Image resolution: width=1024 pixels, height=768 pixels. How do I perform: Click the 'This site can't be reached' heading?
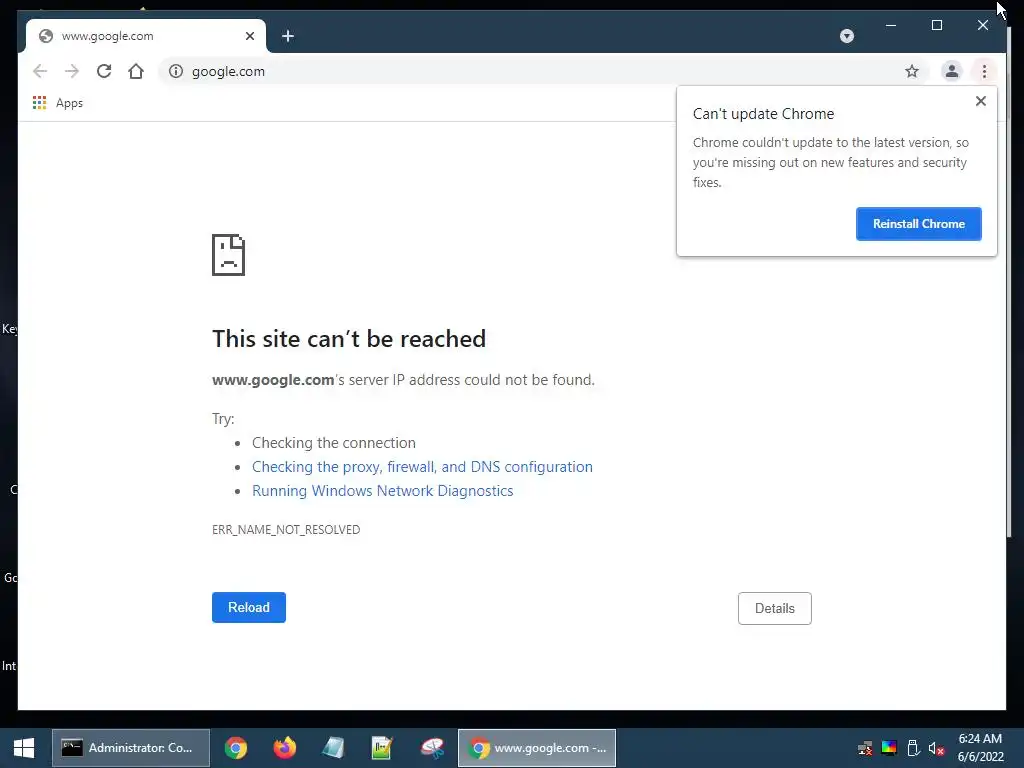click(x=349, y=339)
